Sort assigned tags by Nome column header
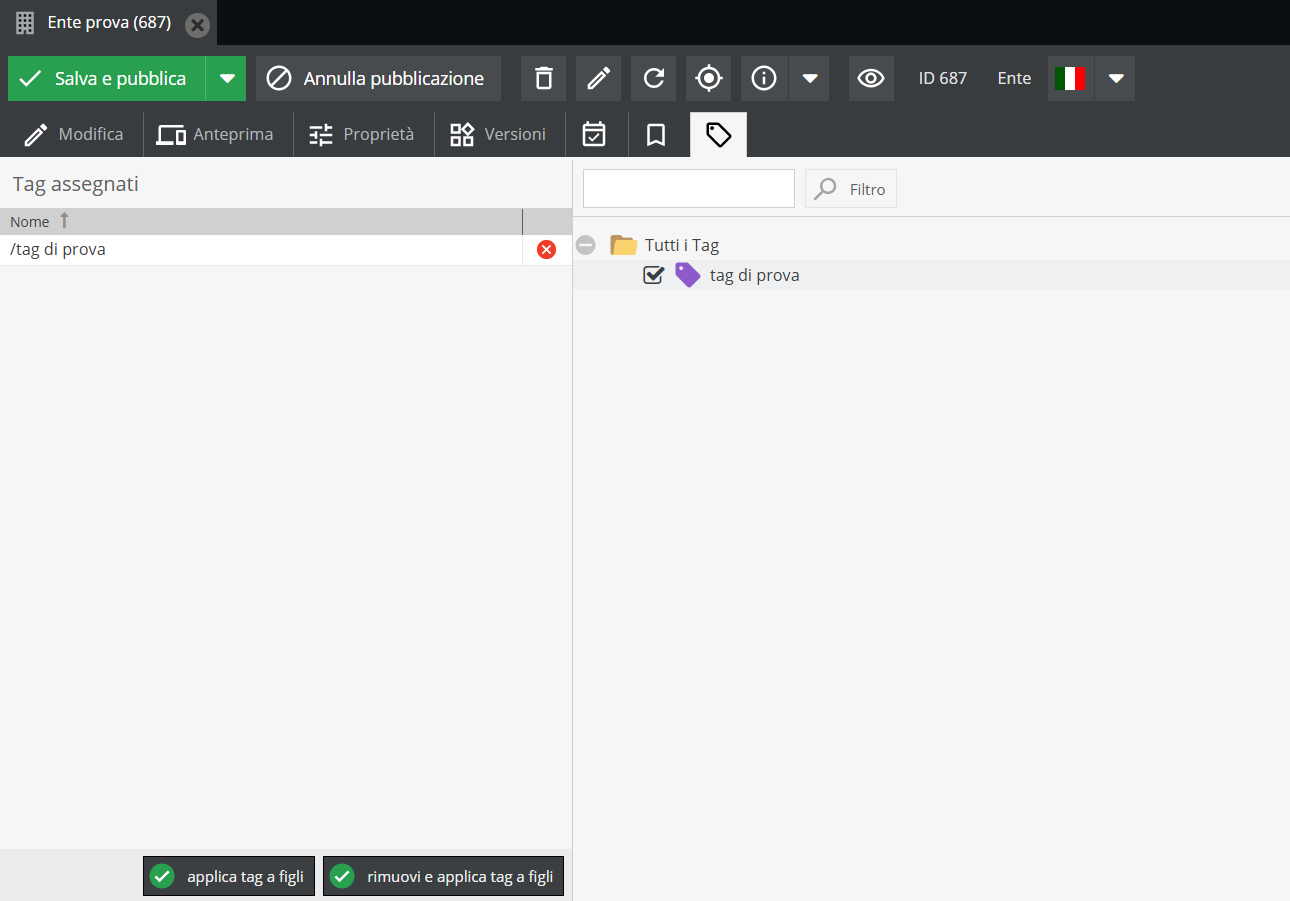Image resolution: width=1290 pixels, height=901 pixels. [30, 222]
